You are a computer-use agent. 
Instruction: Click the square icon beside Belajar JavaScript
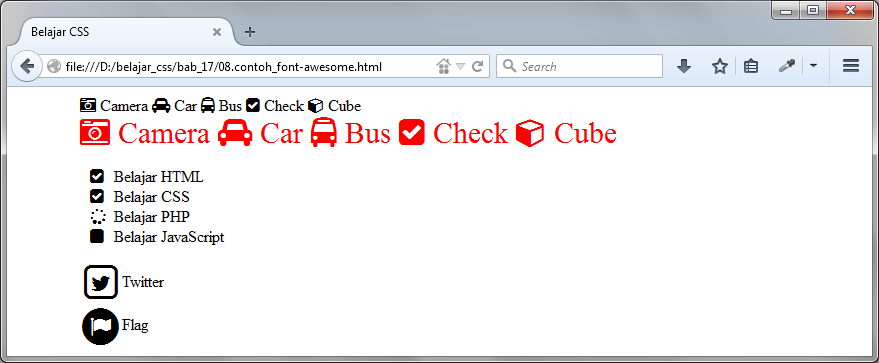[96, 236]
